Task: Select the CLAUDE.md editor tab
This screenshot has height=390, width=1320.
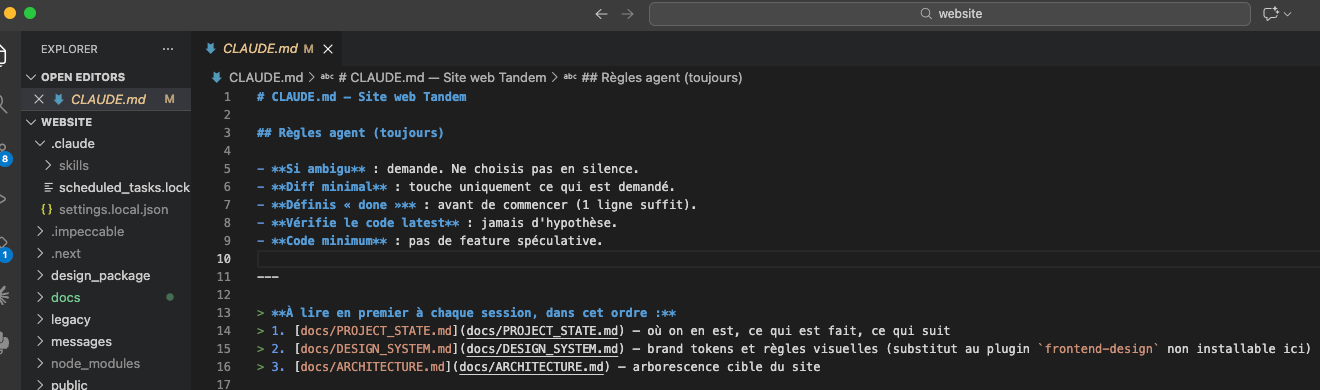Action: click(260, 48)
